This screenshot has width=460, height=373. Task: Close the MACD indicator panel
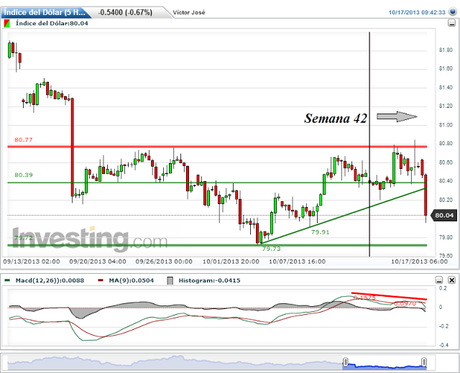(452, 280)
